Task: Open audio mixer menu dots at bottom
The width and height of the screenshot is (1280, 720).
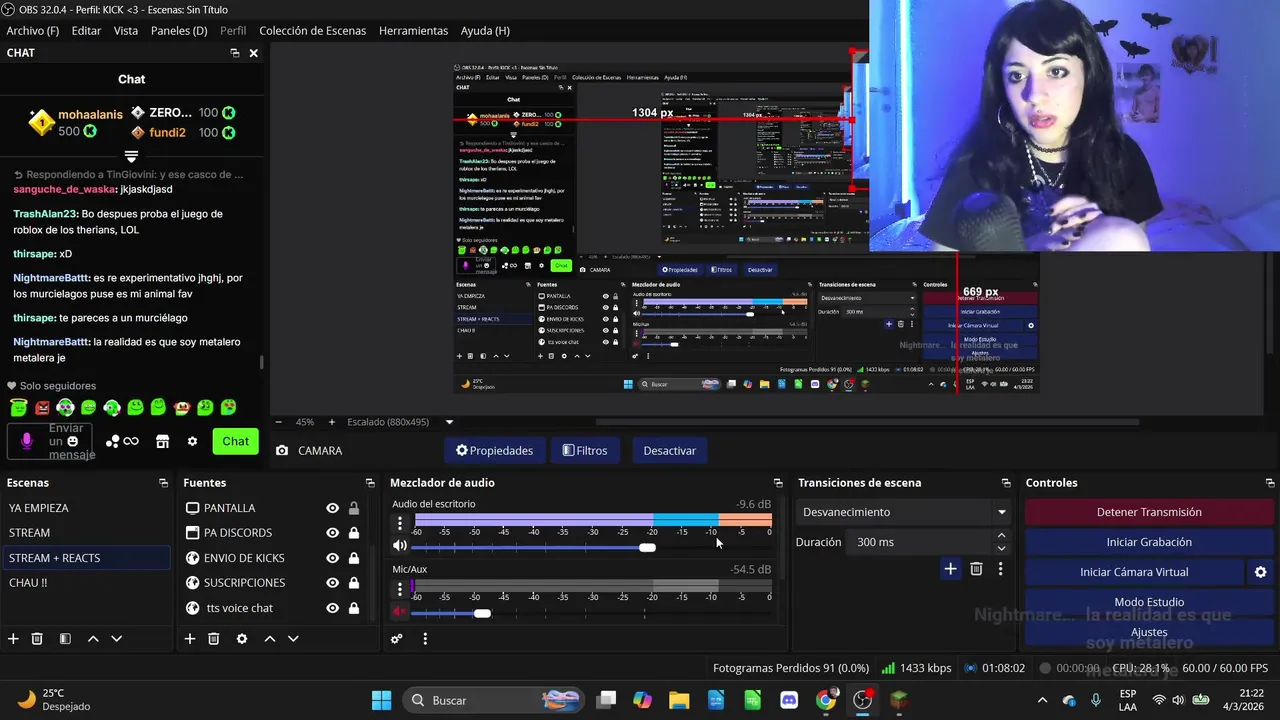Action: [425, 639]
